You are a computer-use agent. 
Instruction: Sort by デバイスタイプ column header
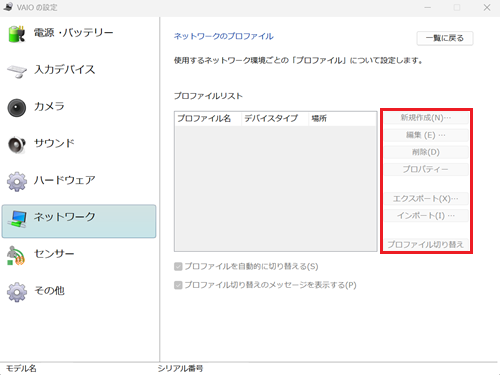pos(275,119)
